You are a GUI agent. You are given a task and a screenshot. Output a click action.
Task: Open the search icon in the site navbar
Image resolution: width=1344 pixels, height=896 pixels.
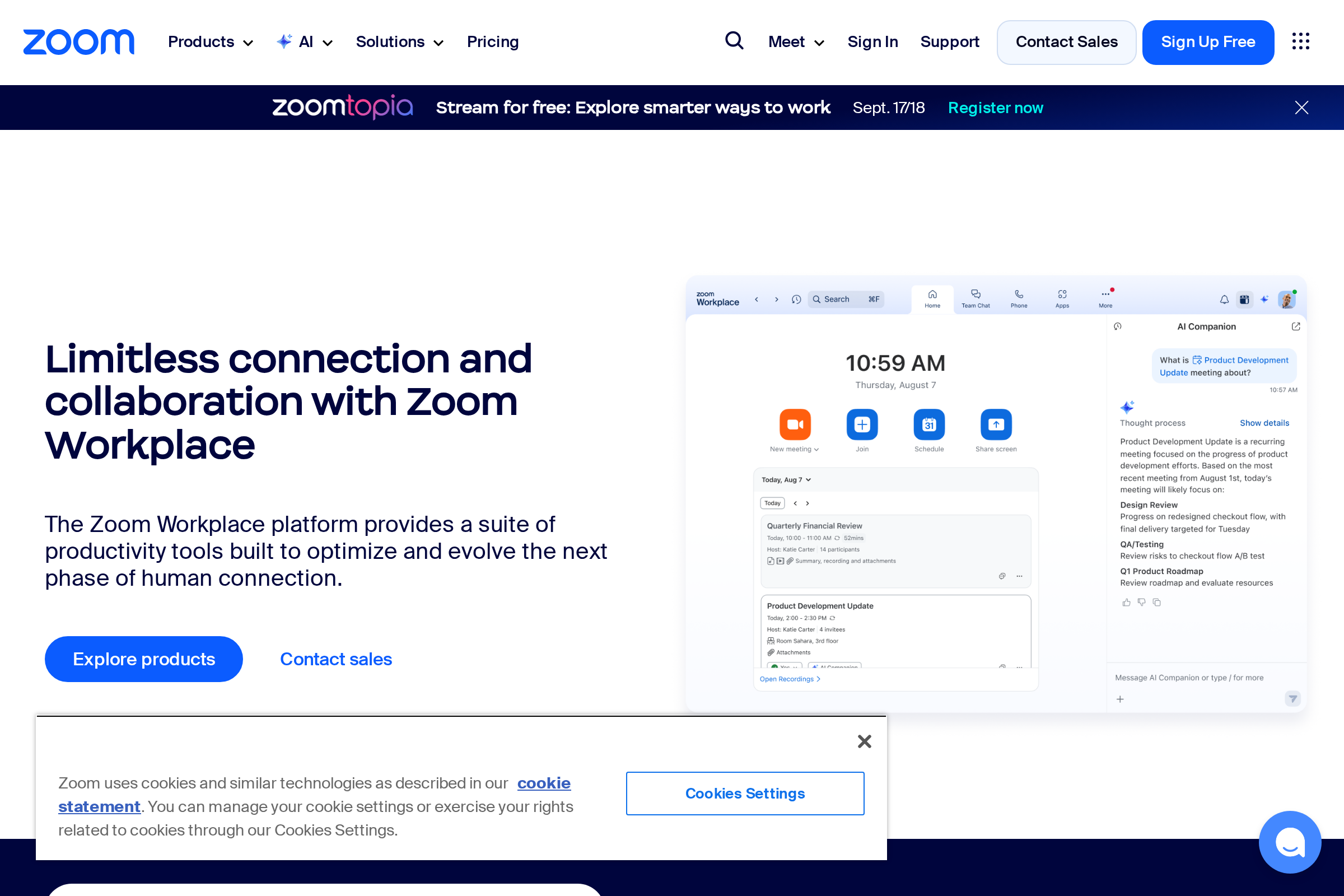pos(734,41)
